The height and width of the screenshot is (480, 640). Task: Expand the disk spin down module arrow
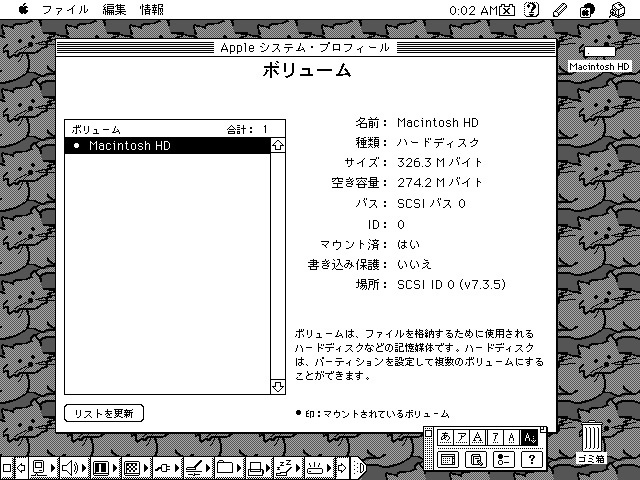[x=209, y=468]
